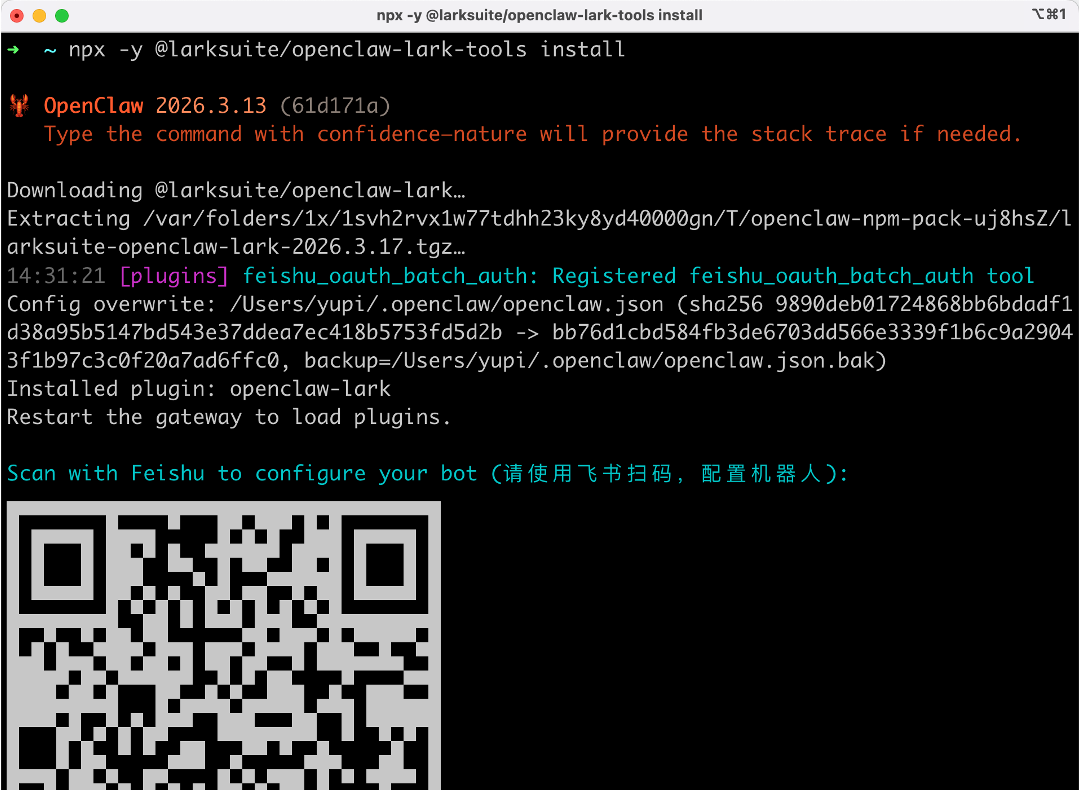Image resolution: width=1080 pixels, height=790 pixels.
Task: Click 'Restart the gateway to load plugins.' line
Action: (x=229, y=417)
